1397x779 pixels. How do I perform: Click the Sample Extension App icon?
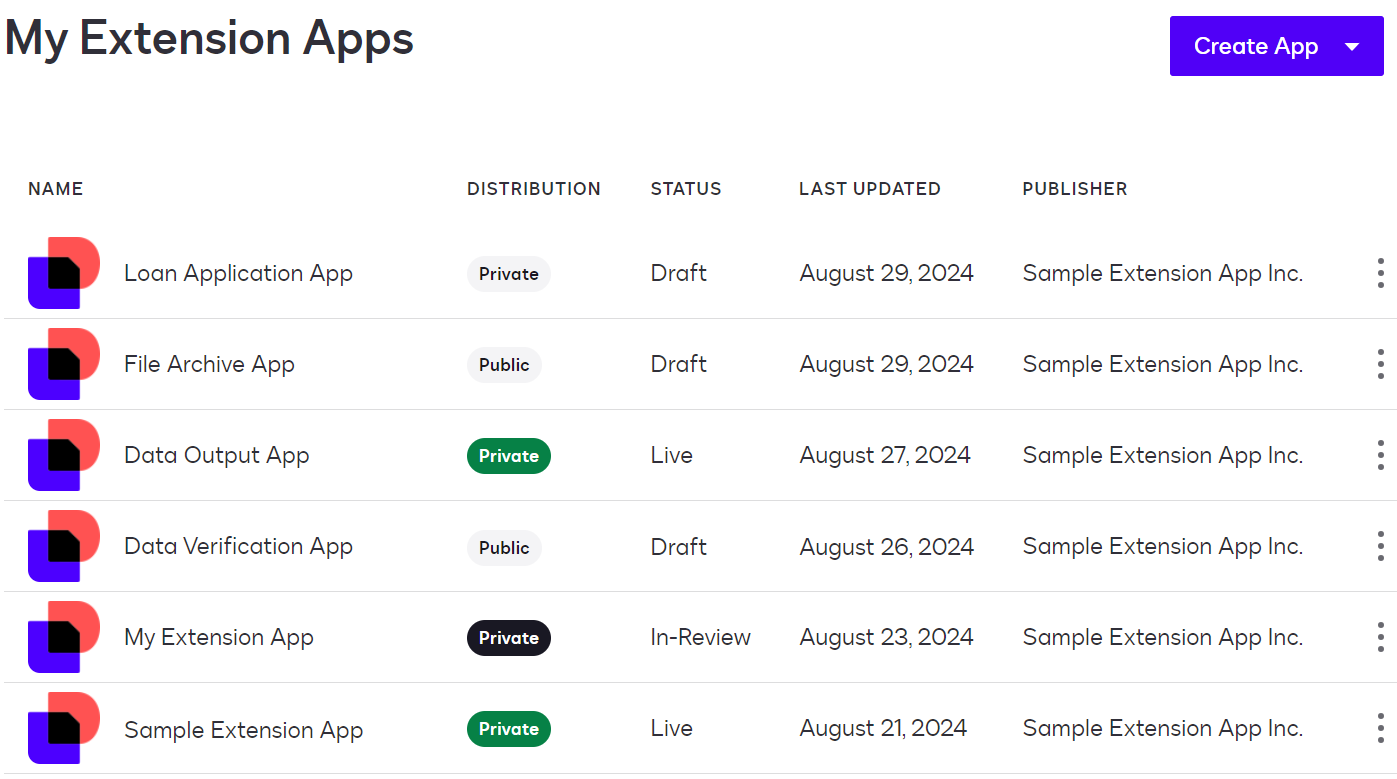pos(63,728)
